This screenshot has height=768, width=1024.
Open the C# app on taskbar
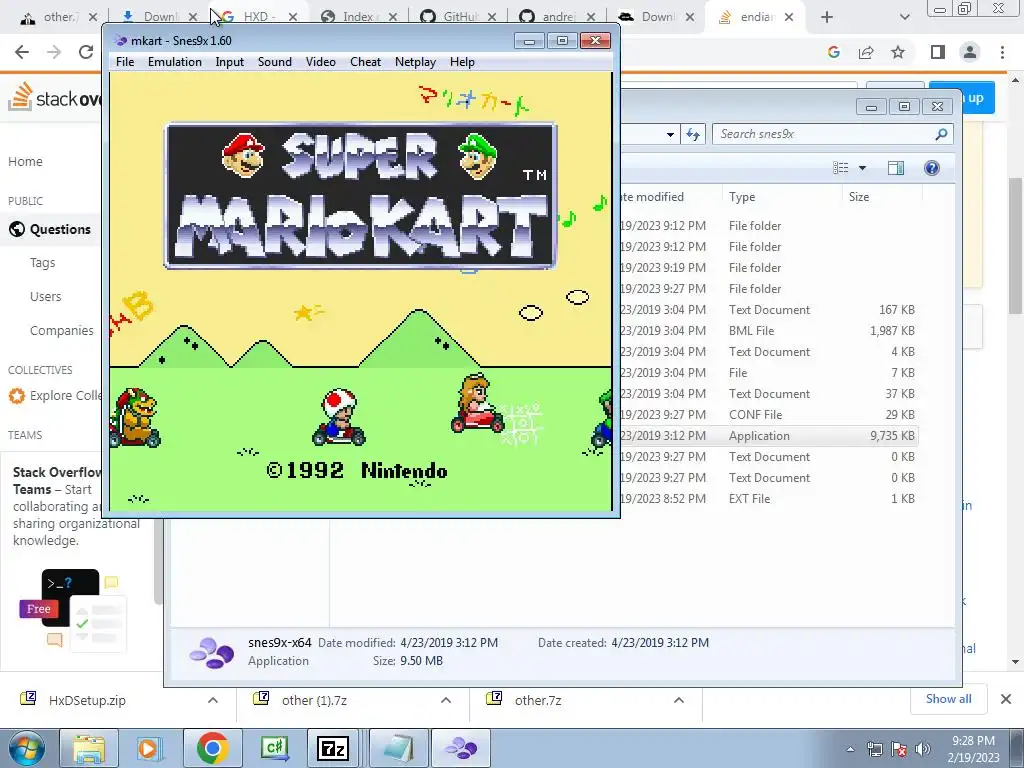click(x=274, y=748)
